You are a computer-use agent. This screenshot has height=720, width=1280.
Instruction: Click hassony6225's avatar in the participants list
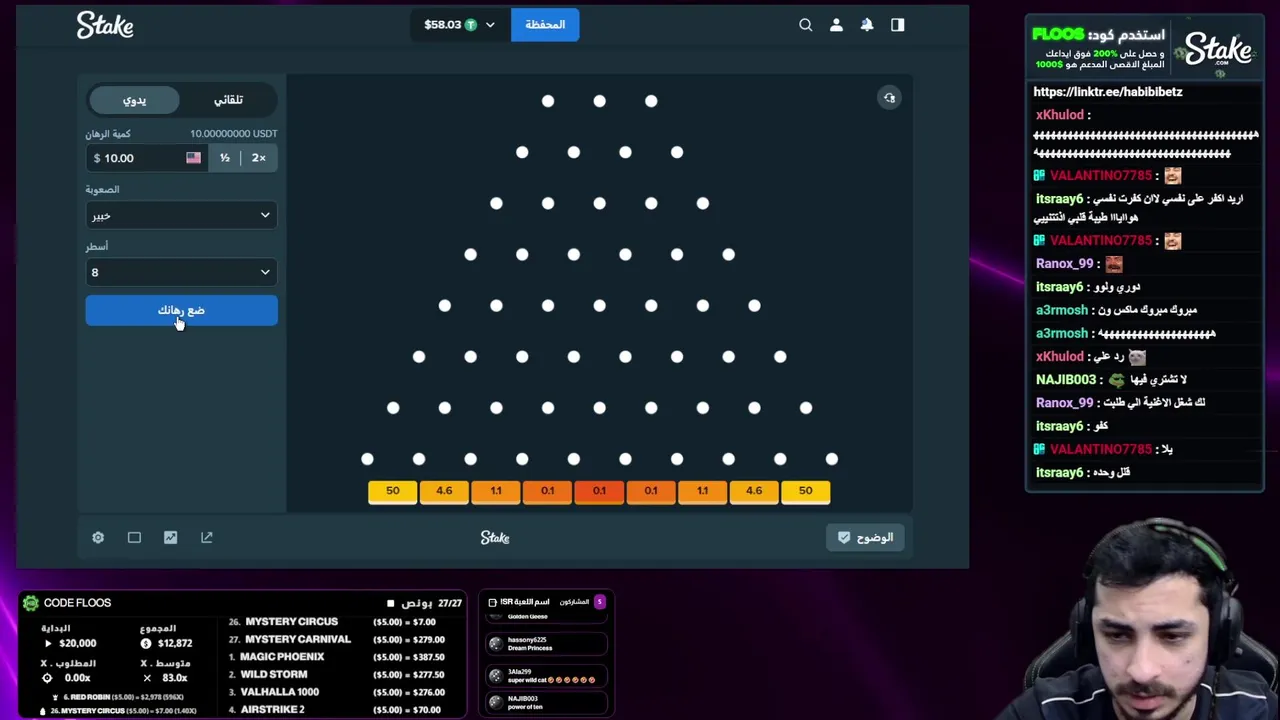pos(495,644)
